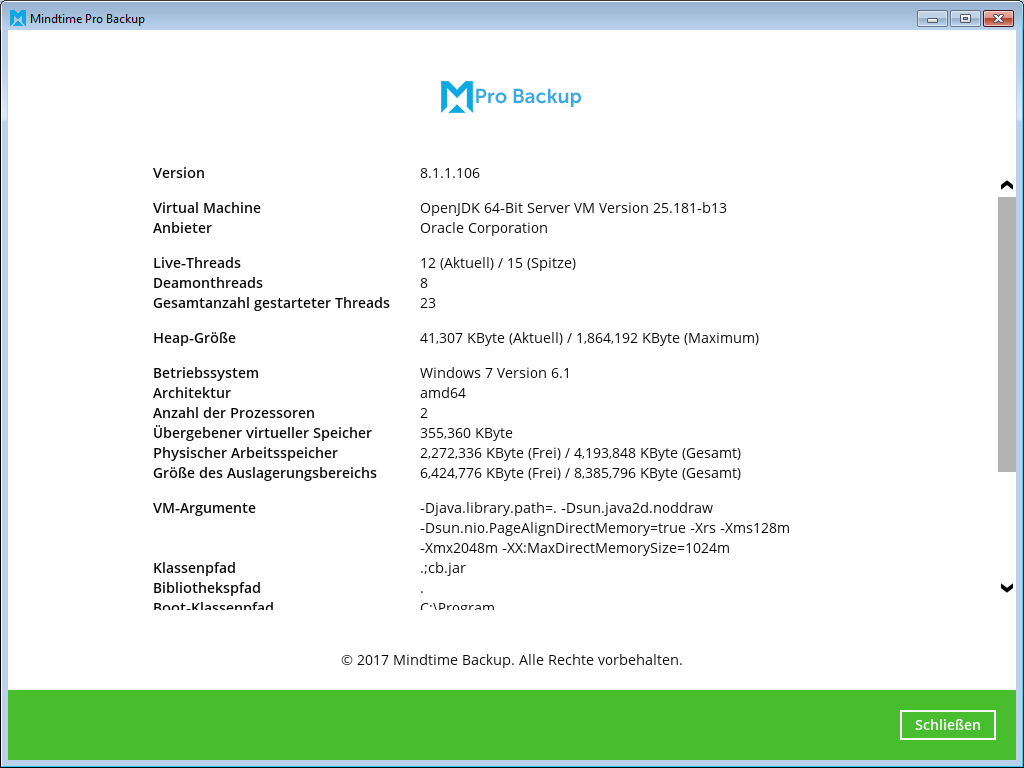
Task: Click the Version label
Action: (178, 173)
